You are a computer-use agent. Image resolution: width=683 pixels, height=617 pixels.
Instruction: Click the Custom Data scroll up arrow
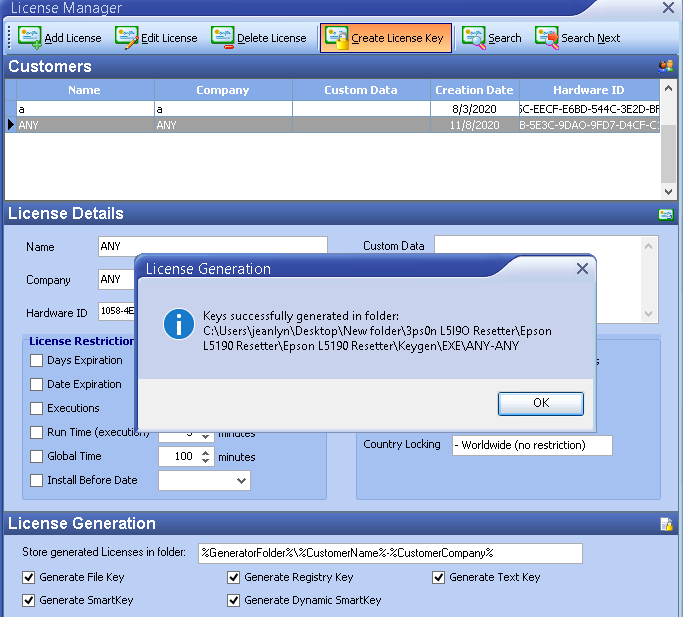649,246
